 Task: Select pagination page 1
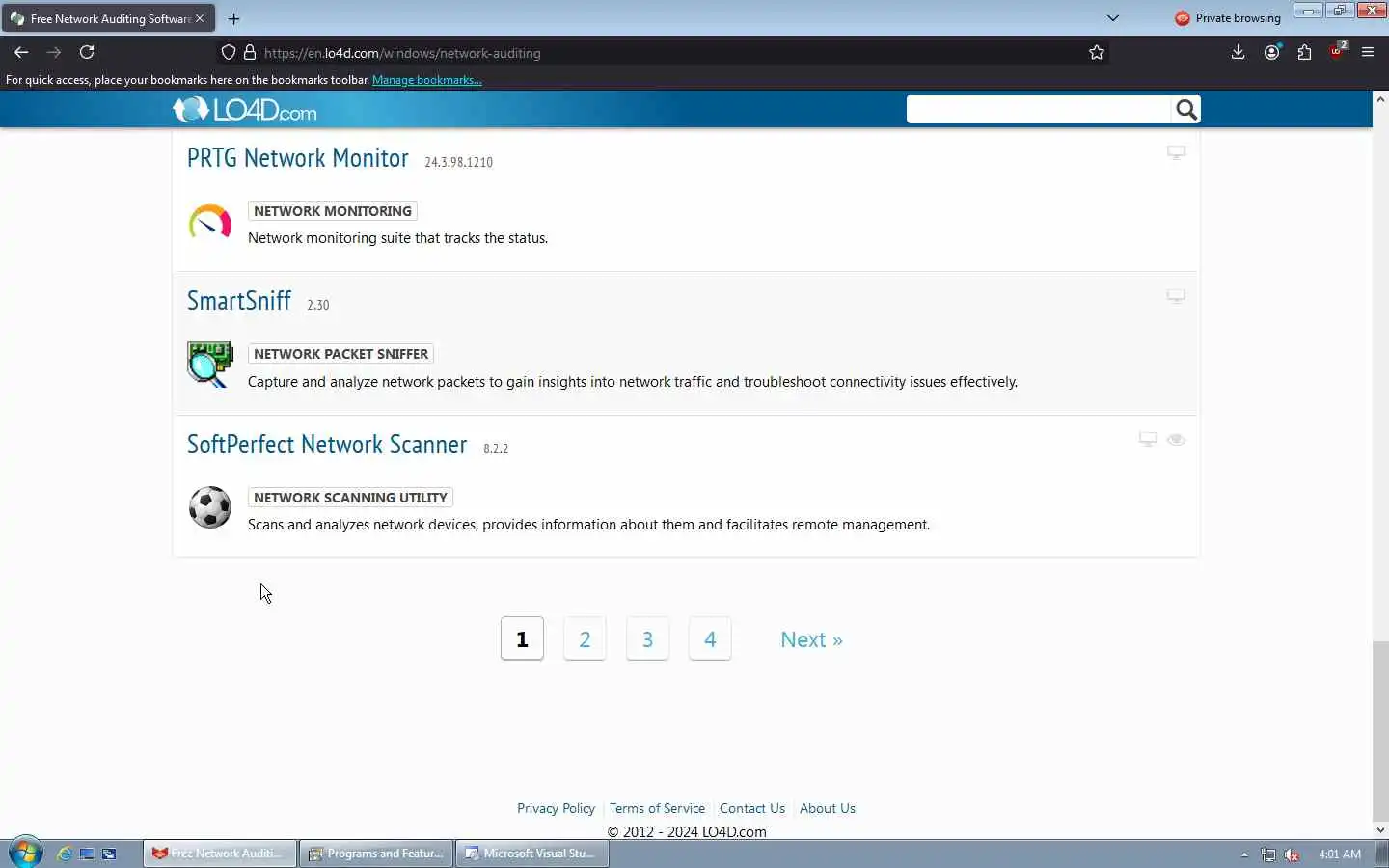pos(522,638)
